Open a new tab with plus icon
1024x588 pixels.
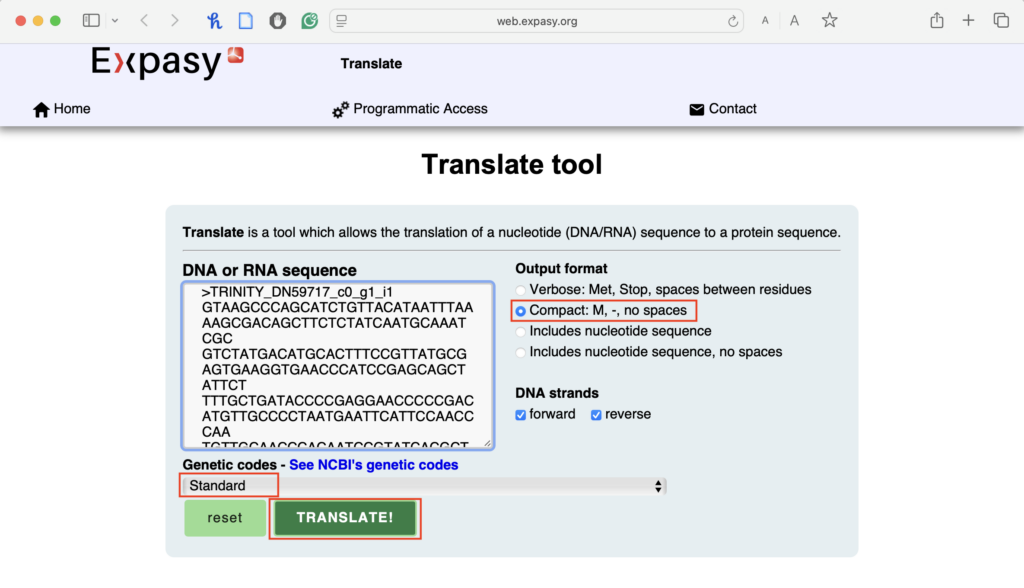(x=968, y=20)
